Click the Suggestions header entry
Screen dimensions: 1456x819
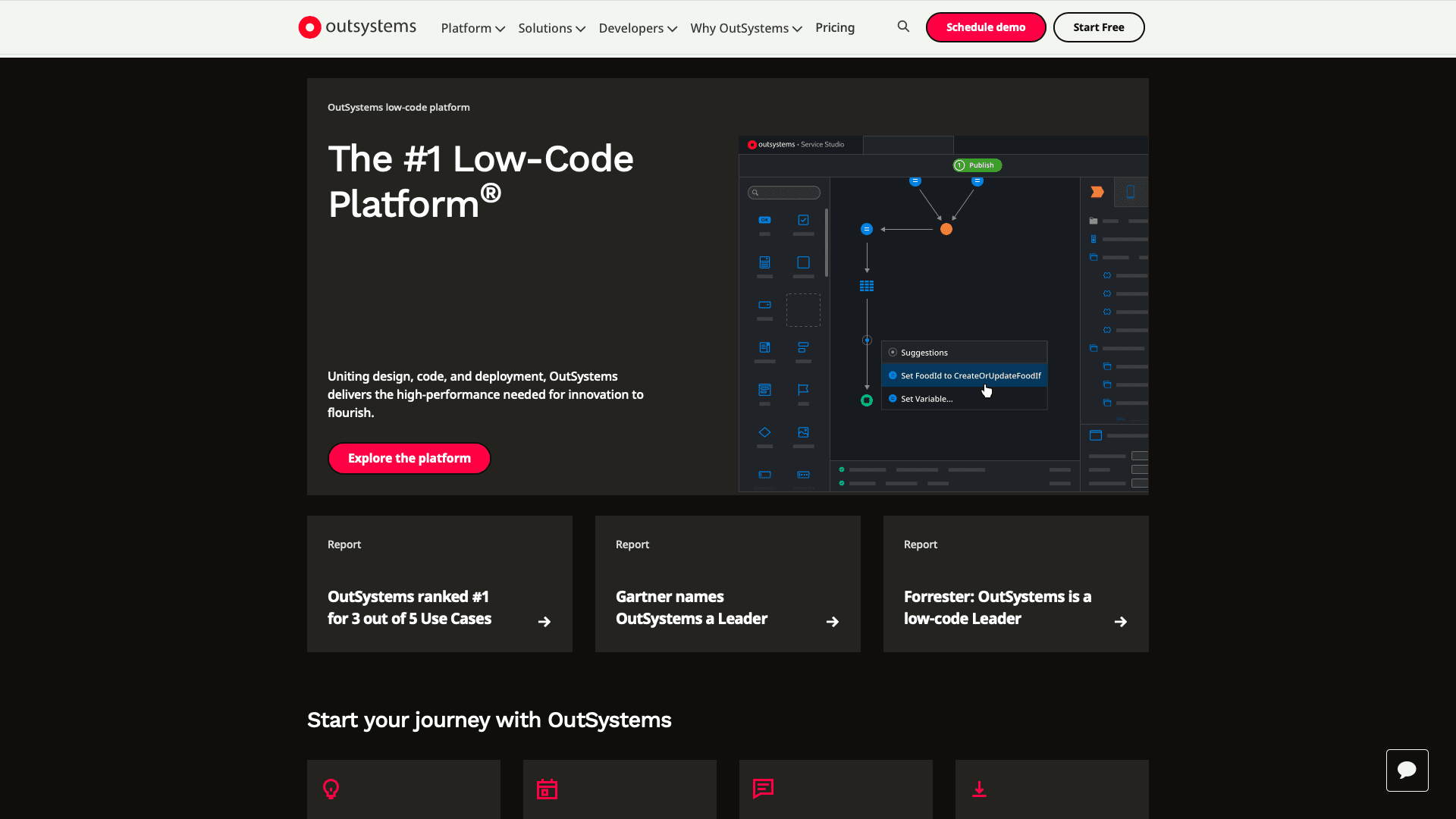click(x=965, y=353)
